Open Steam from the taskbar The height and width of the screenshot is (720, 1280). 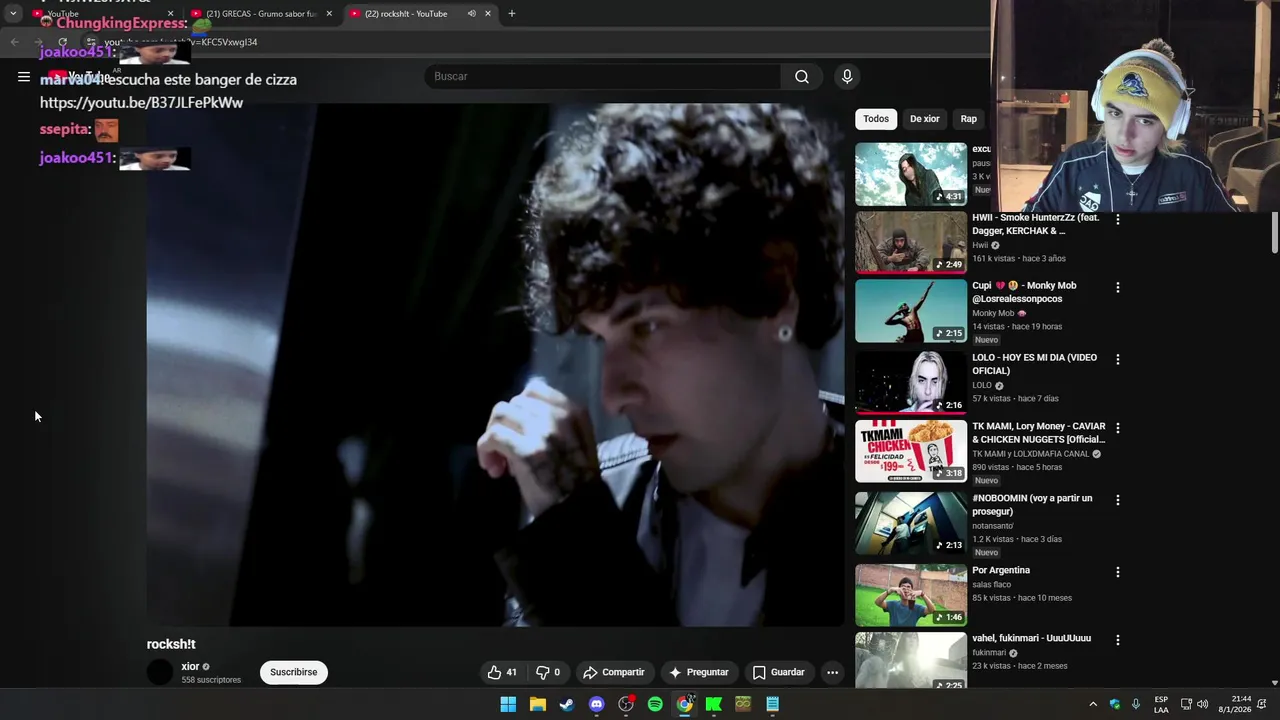click(567, 704)
